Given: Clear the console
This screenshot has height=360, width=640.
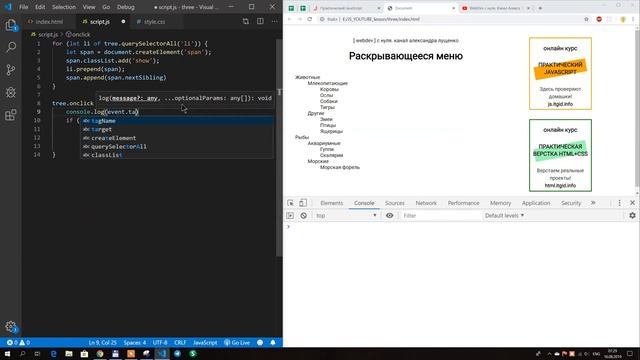Looking at the screenshot, I should point(303,216).
